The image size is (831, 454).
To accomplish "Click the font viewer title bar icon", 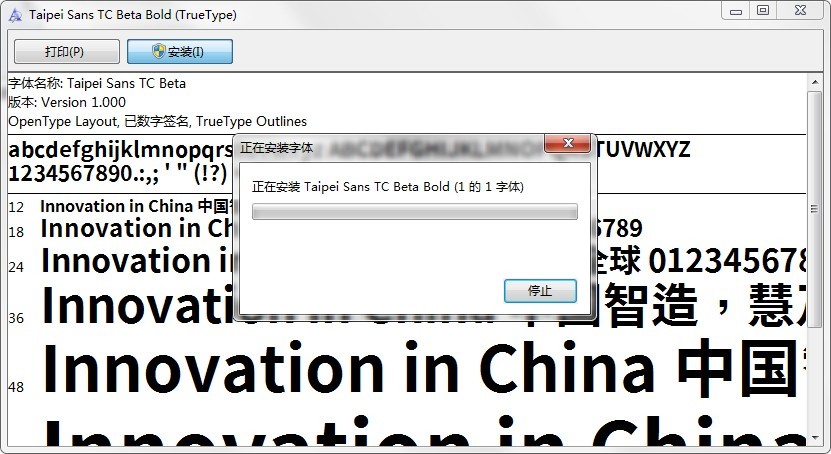I will click(x=15, y=14).
